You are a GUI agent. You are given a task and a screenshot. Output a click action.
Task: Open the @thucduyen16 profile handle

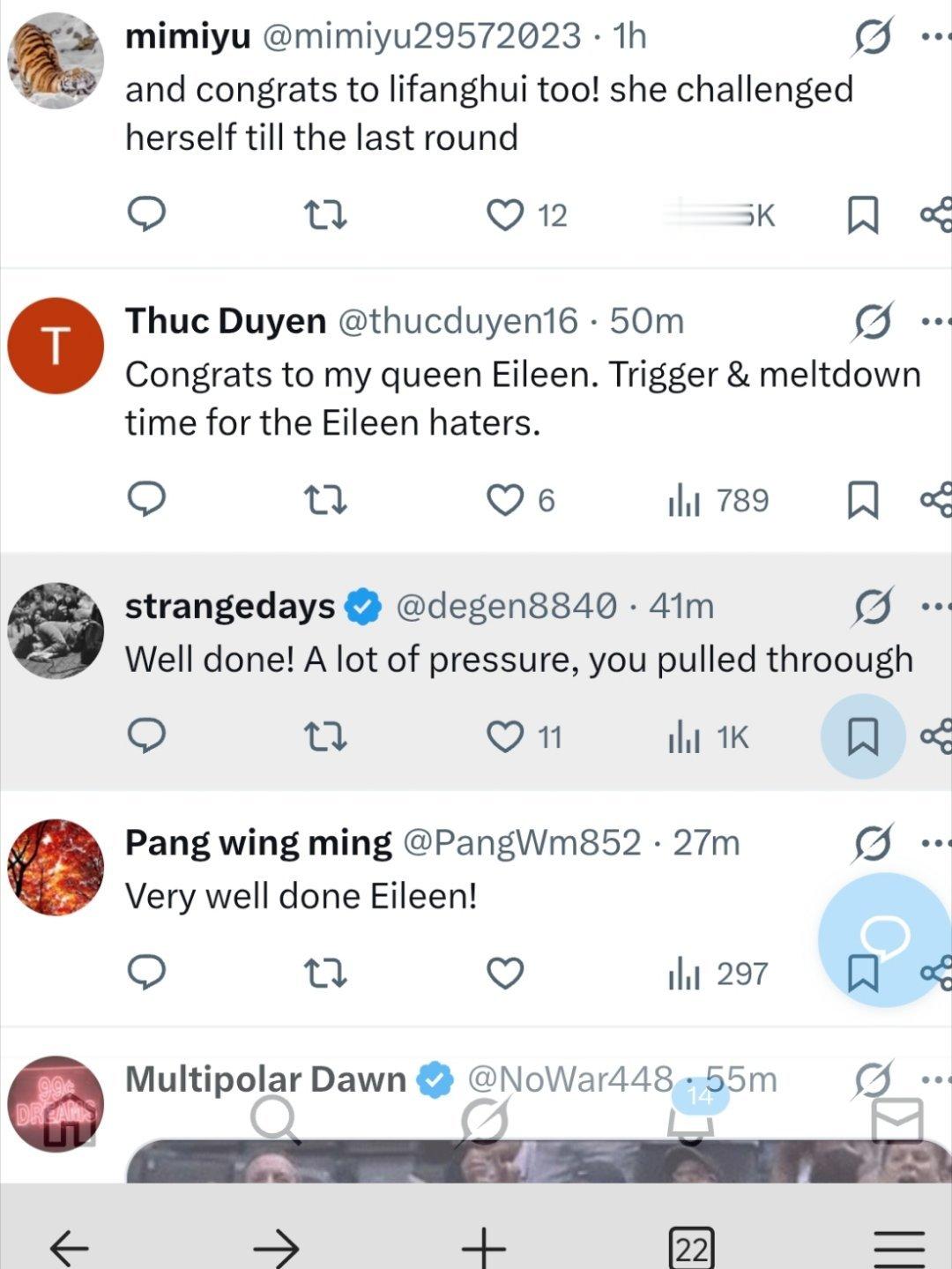pos(457,321)
